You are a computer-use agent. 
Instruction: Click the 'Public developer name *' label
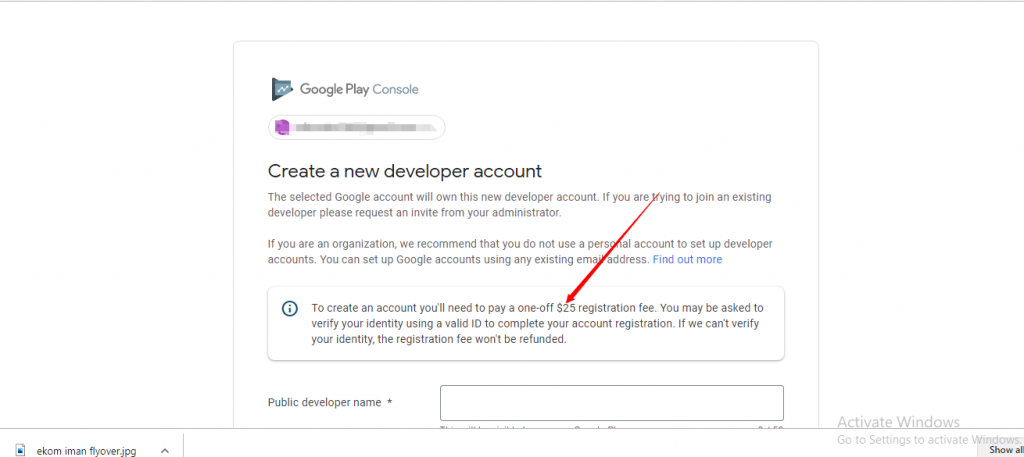[330, 402]
